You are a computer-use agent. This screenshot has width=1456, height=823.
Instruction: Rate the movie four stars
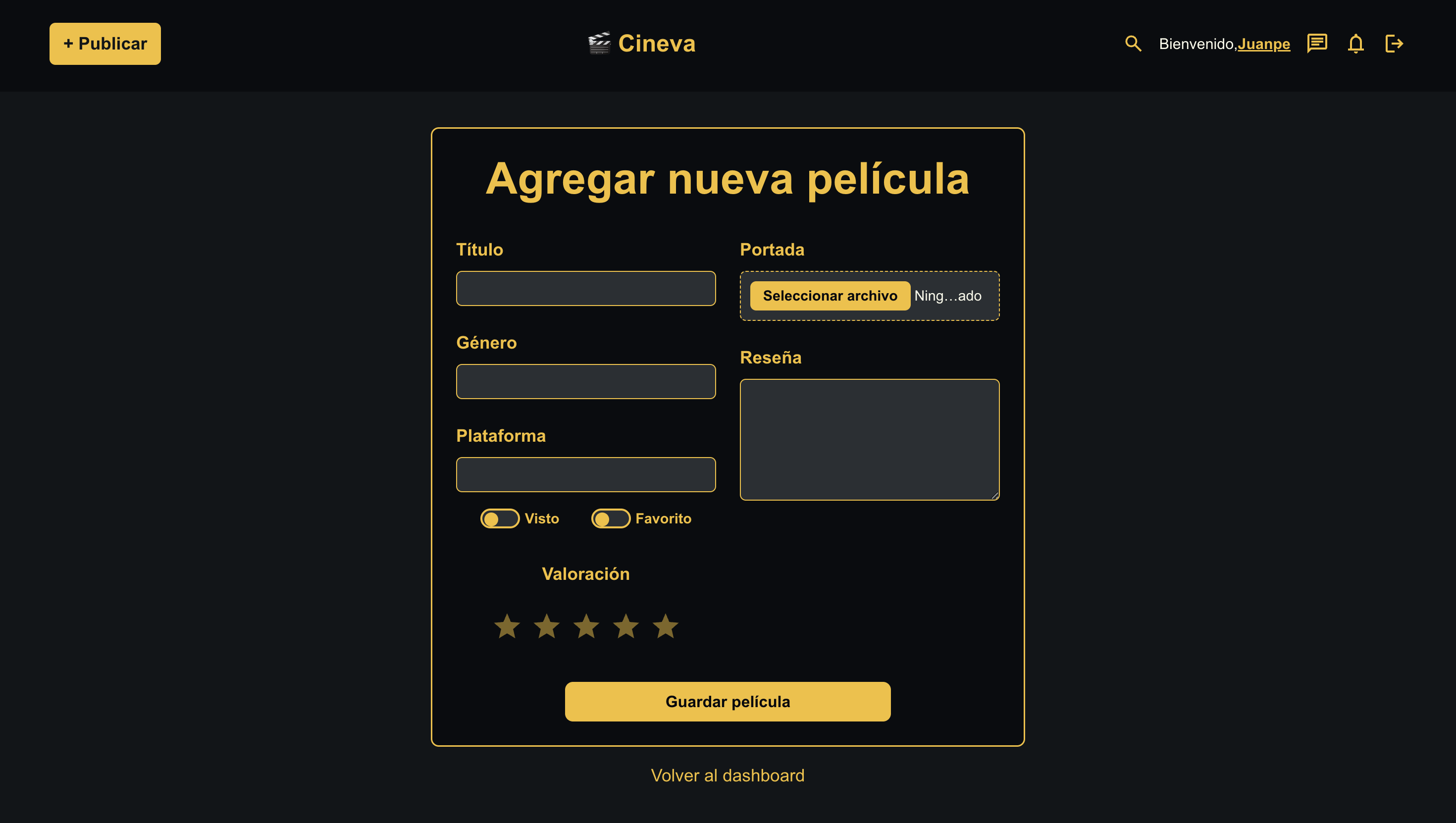point(625,626)
